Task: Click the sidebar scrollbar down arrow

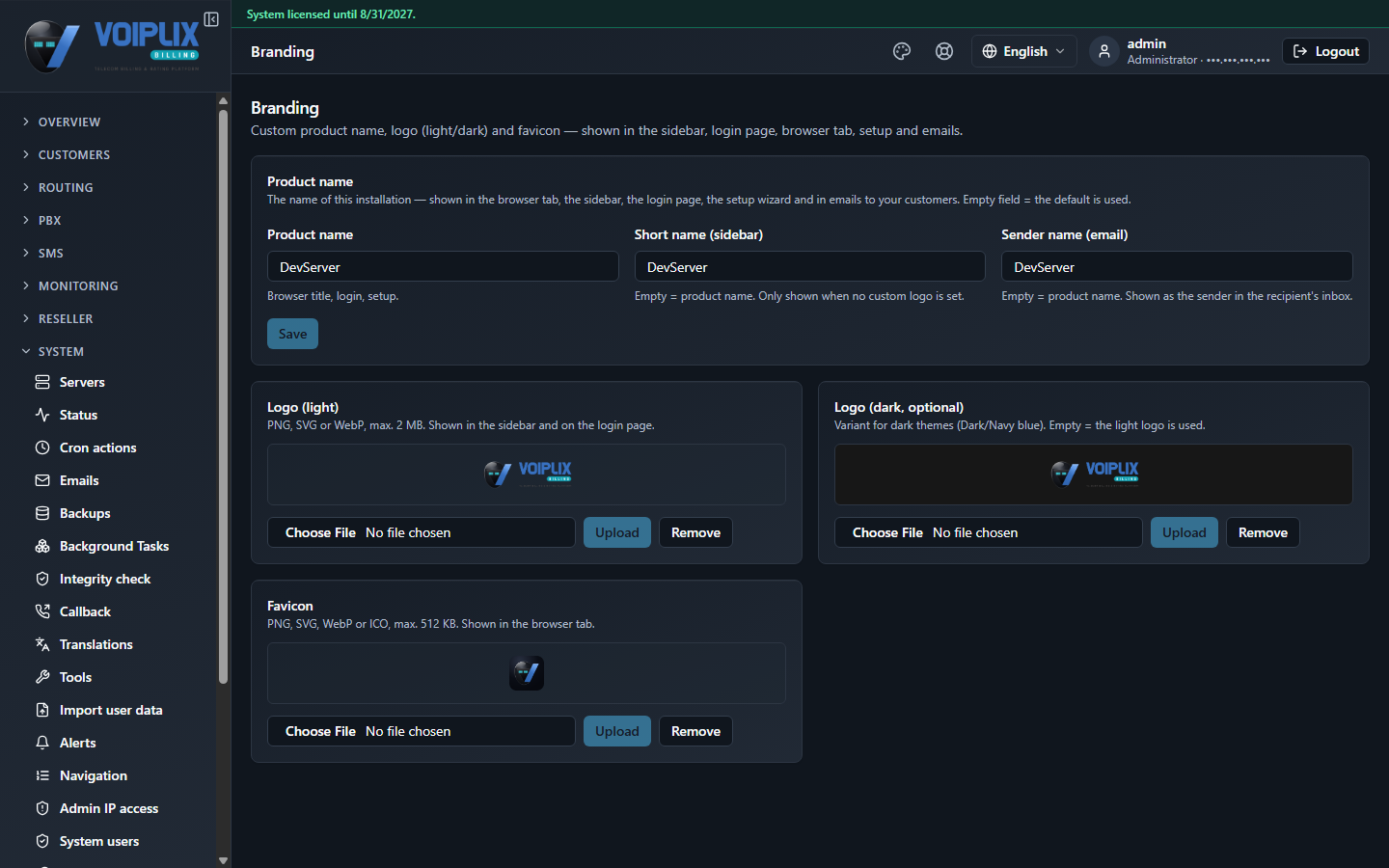Action: coord(223,860)
